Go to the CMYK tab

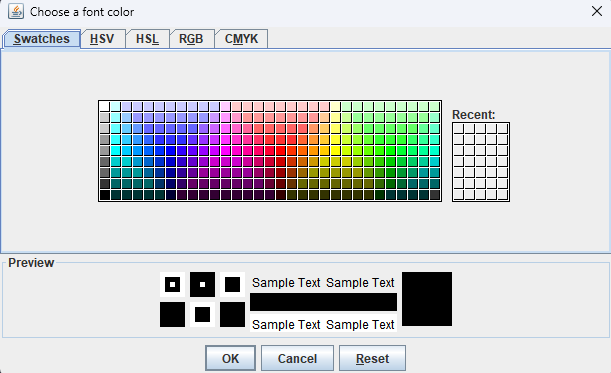(x=241, y=39)
